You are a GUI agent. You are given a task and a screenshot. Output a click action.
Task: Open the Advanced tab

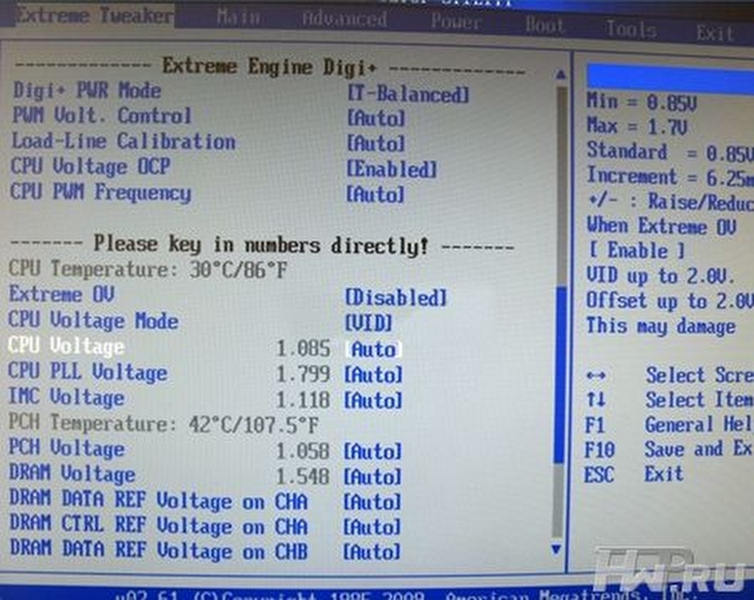coord(343,19)
